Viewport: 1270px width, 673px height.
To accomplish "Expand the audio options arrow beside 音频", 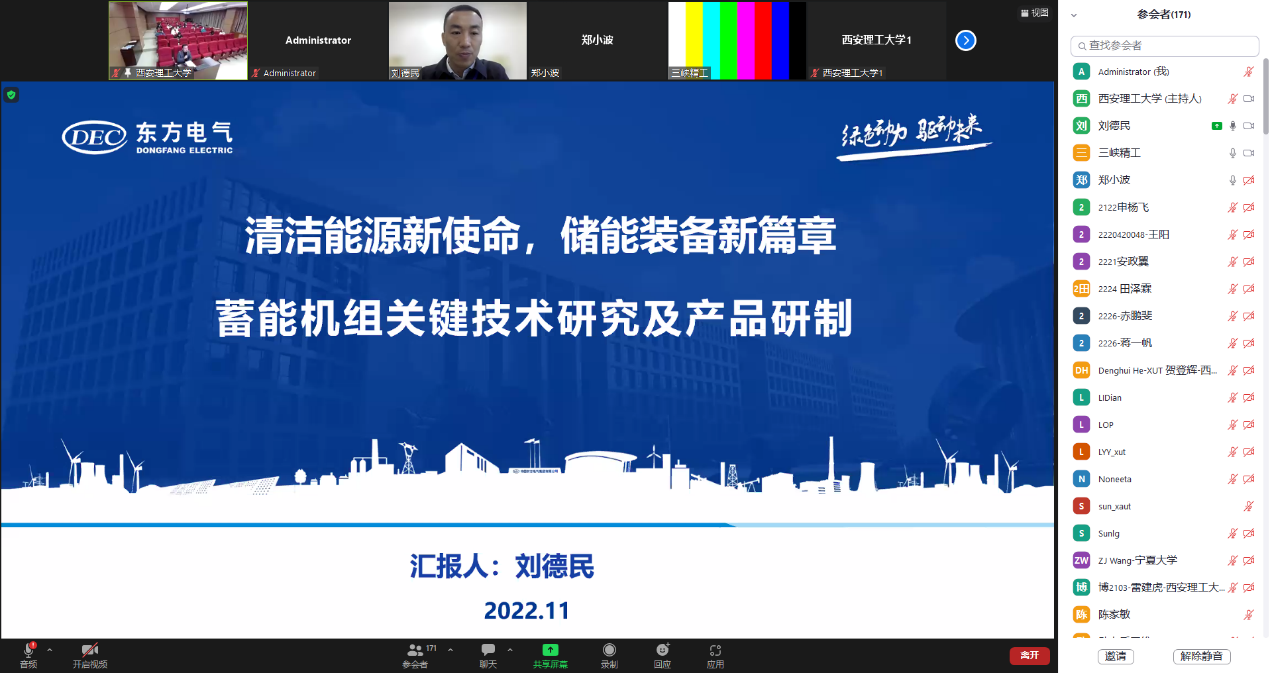I will [x=50, y=650].
